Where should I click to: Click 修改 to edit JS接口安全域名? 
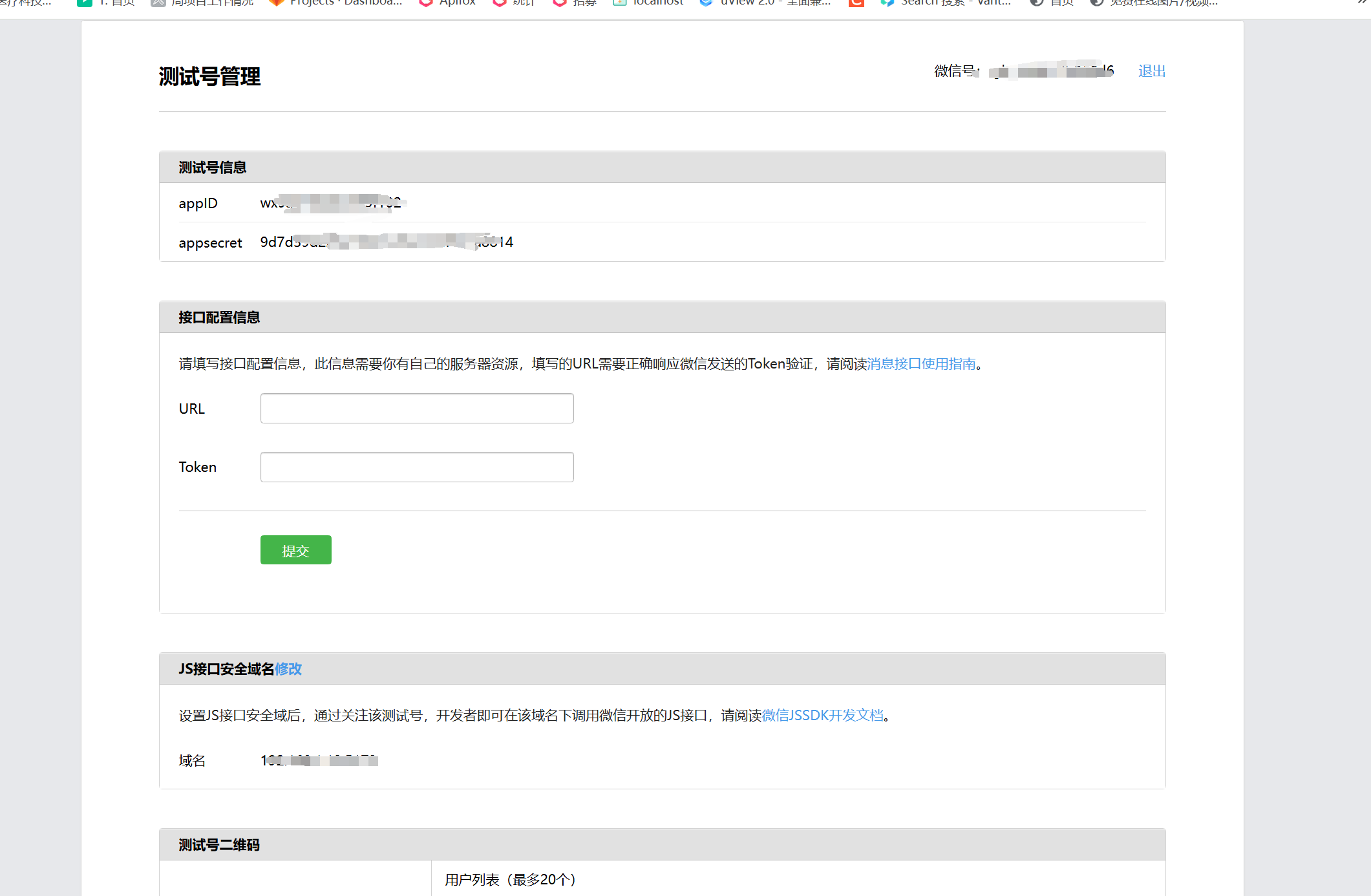tap(289, 670)
